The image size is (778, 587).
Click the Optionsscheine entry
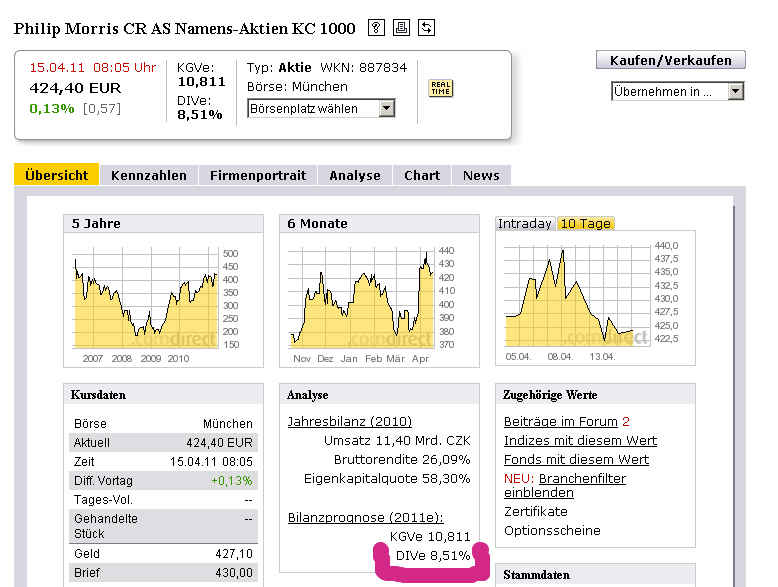[x=552, y=530]
